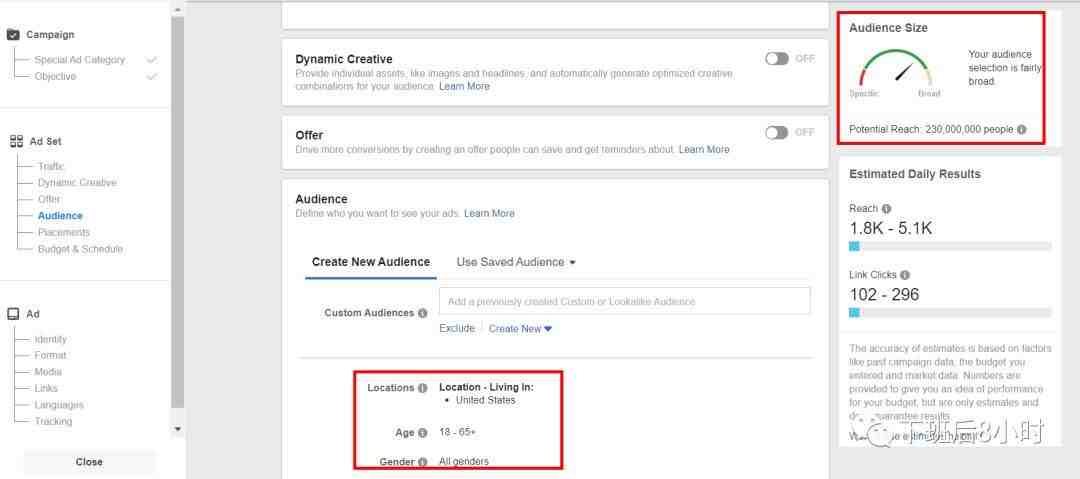Go to Placements in Ad Set tree
This screenshot has width=1080, height=479.
pyautogui.click(x=64, y=232)
